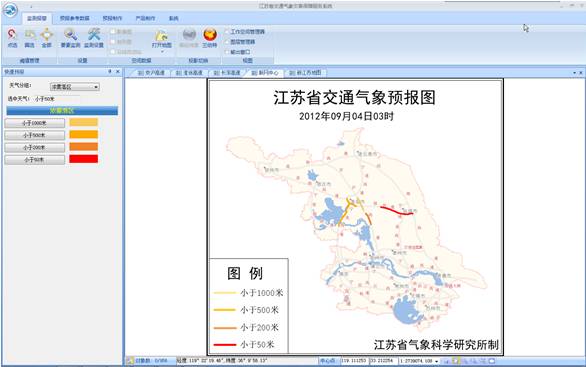Screen dimensions: 586x367
Task: Open the 产品制作 ribbon tab
Action: click(x=145, y=18)
